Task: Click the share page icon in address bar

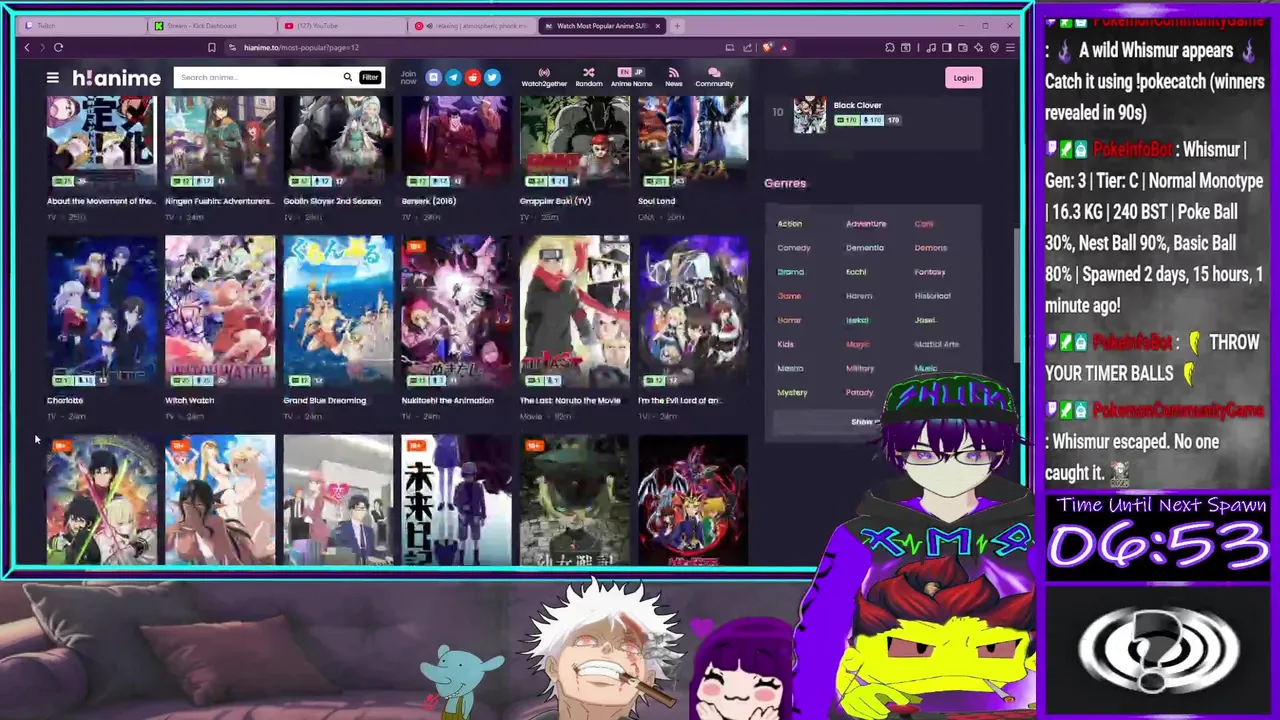Action: click(748, 47)
